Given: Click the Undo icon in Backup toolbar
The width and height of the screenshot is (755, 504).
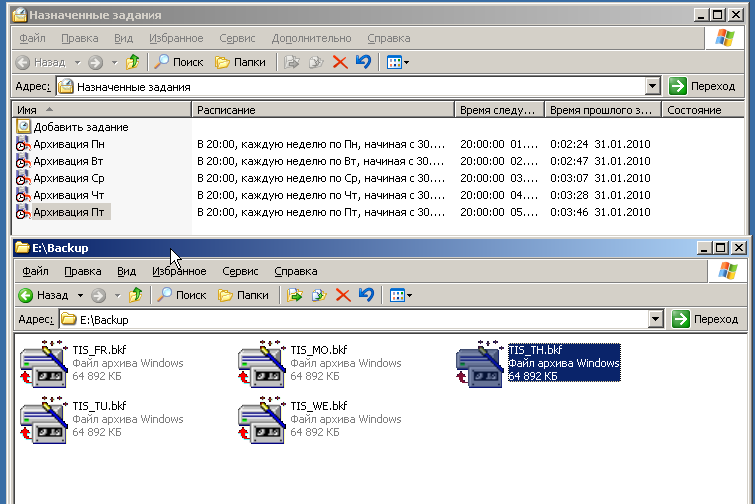Looking at the screenshot, I should coord(366,295).
